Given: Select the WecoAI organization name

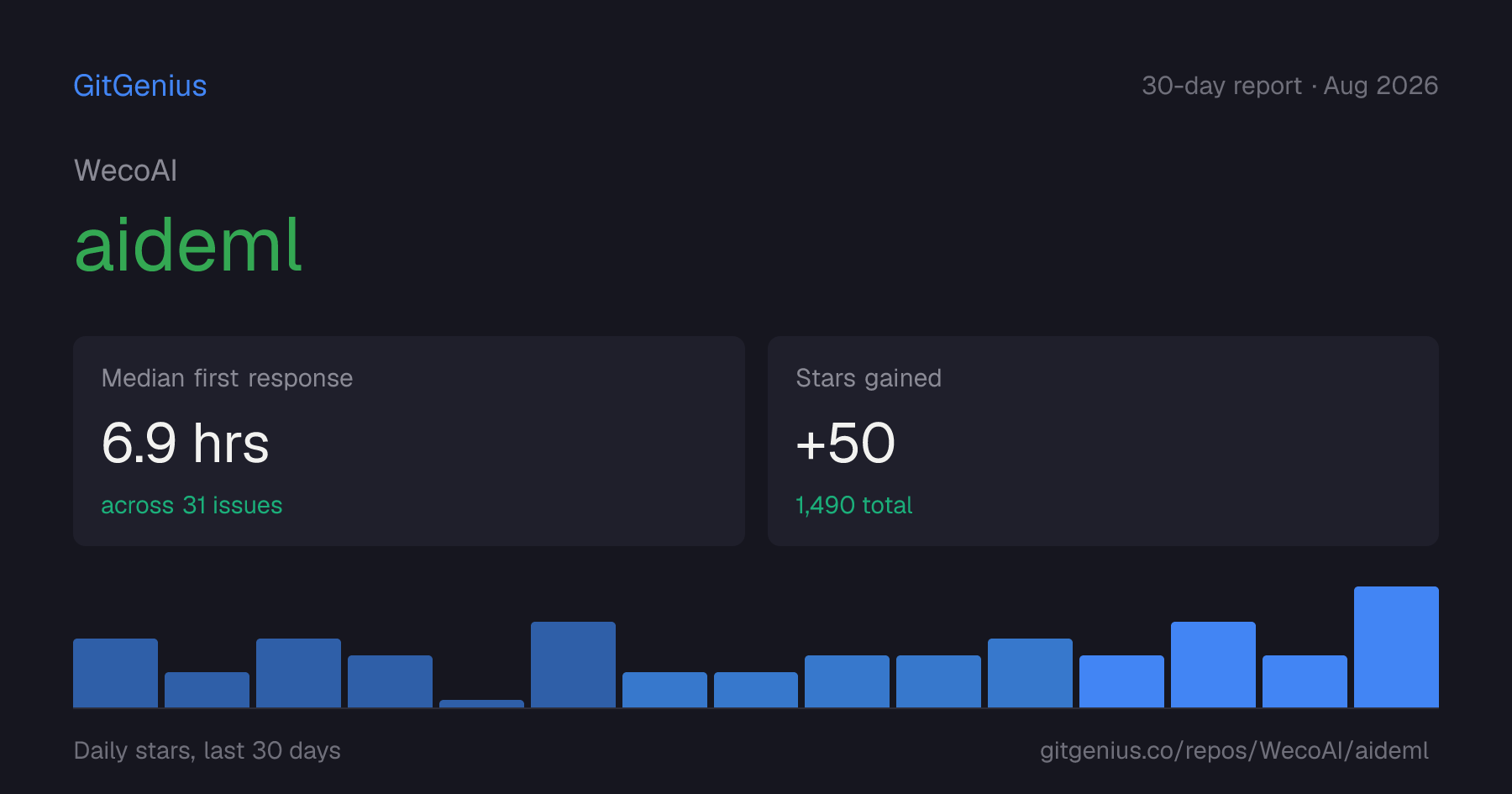Looking at the screenshot, I should 126,171.
